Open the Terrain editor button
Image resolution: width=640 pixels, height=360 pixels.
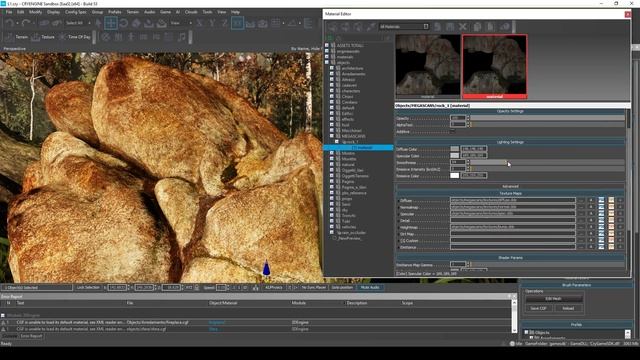pyautogui.click(x=17, y=37)
